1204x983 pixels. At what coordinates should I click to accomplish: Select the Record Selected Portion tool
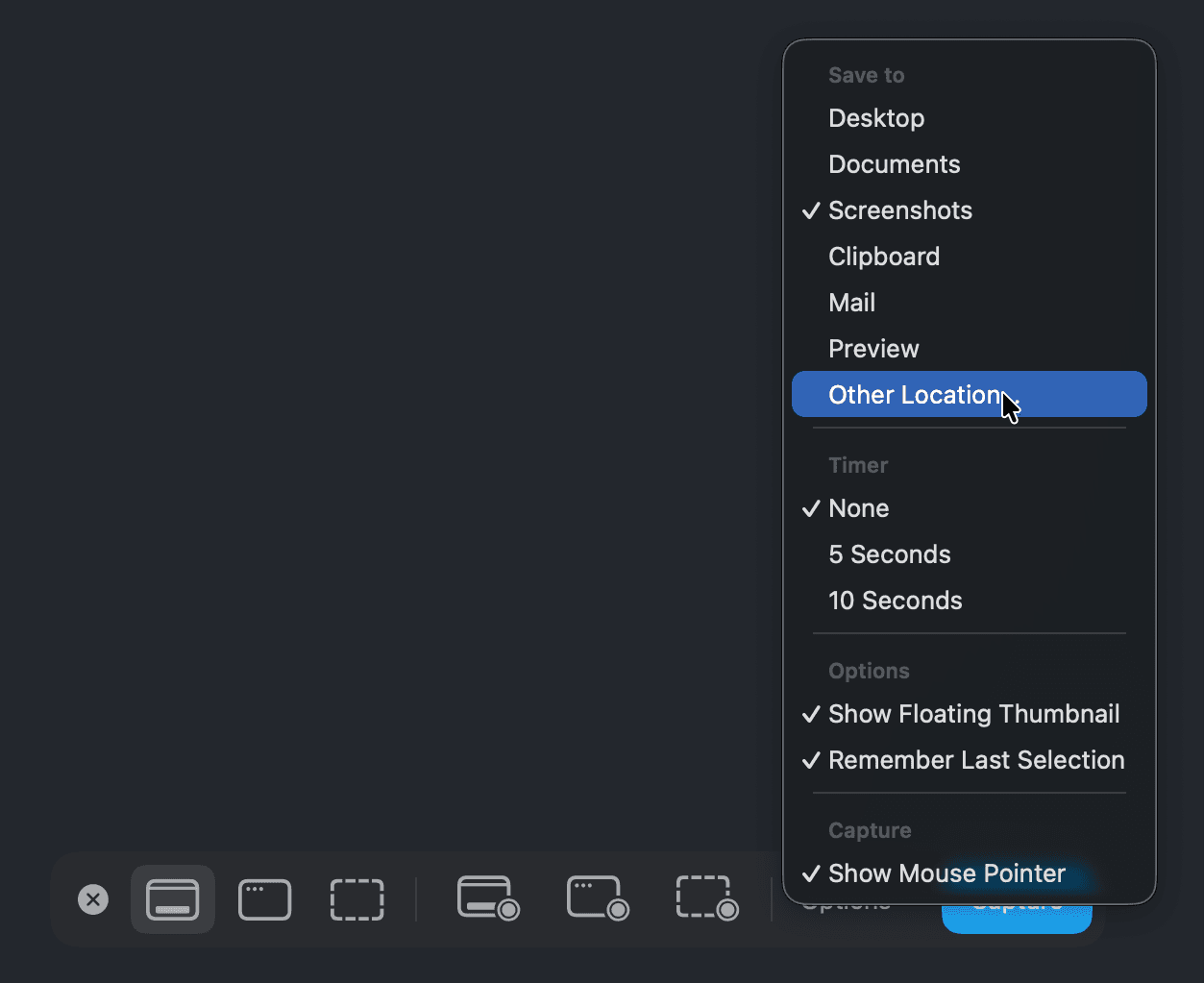(x=706, y=899)
